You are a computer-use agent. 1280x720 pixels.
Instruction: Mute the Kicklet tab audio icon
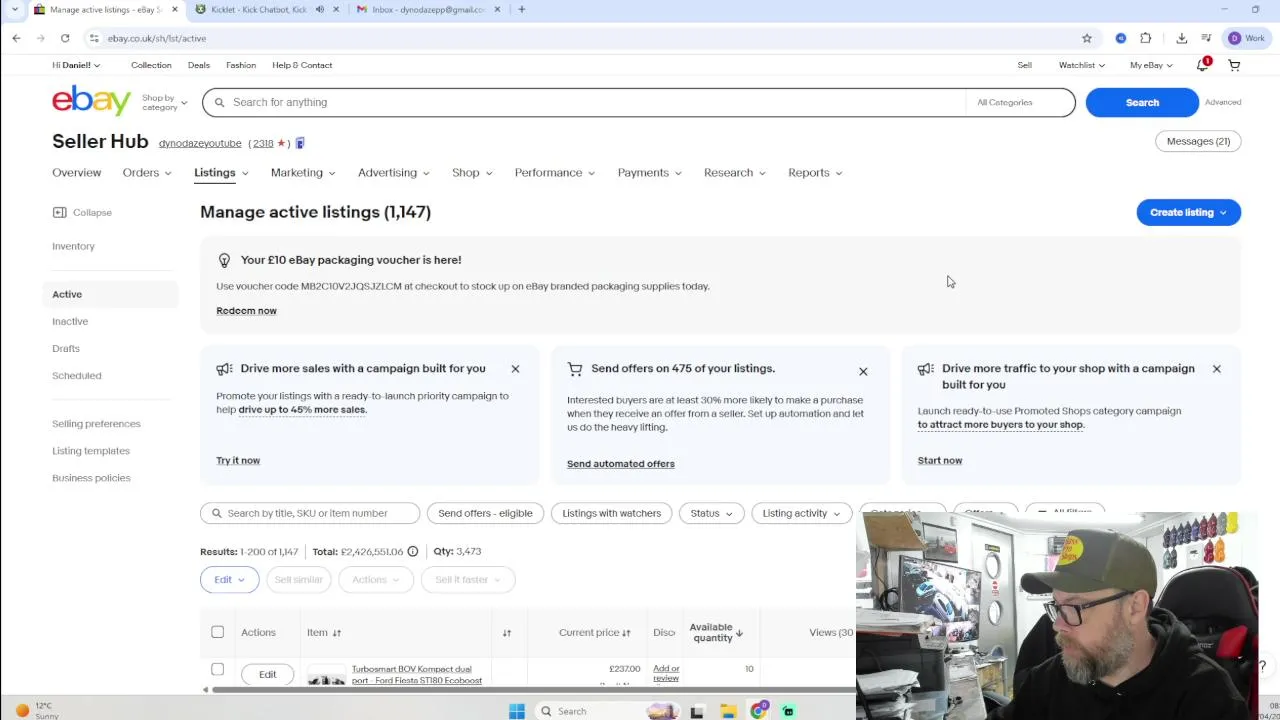point(320,9)
